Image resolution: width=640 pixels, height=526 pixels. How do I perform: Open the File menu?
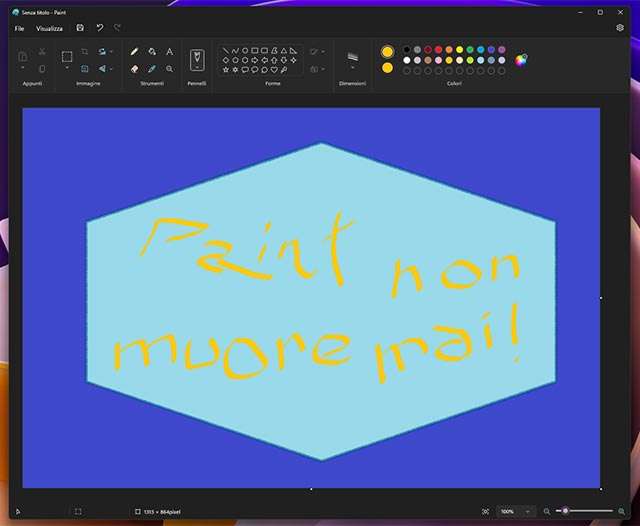(19, 28)
